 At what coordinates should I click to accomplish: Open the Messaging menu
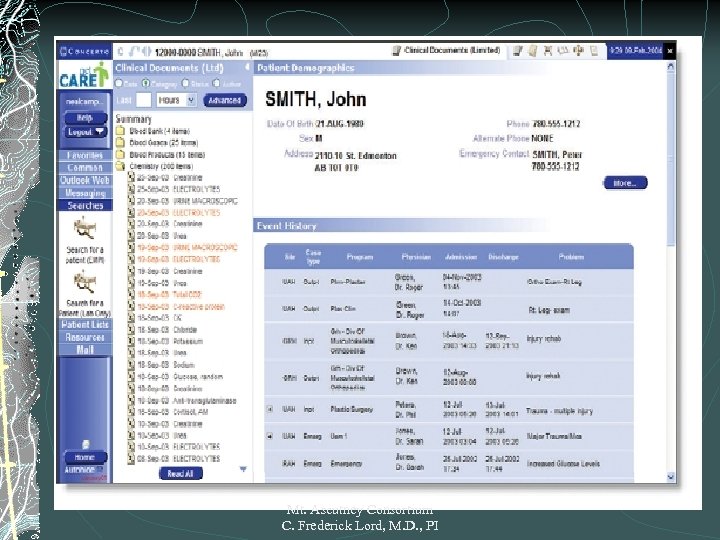(85, 193)
